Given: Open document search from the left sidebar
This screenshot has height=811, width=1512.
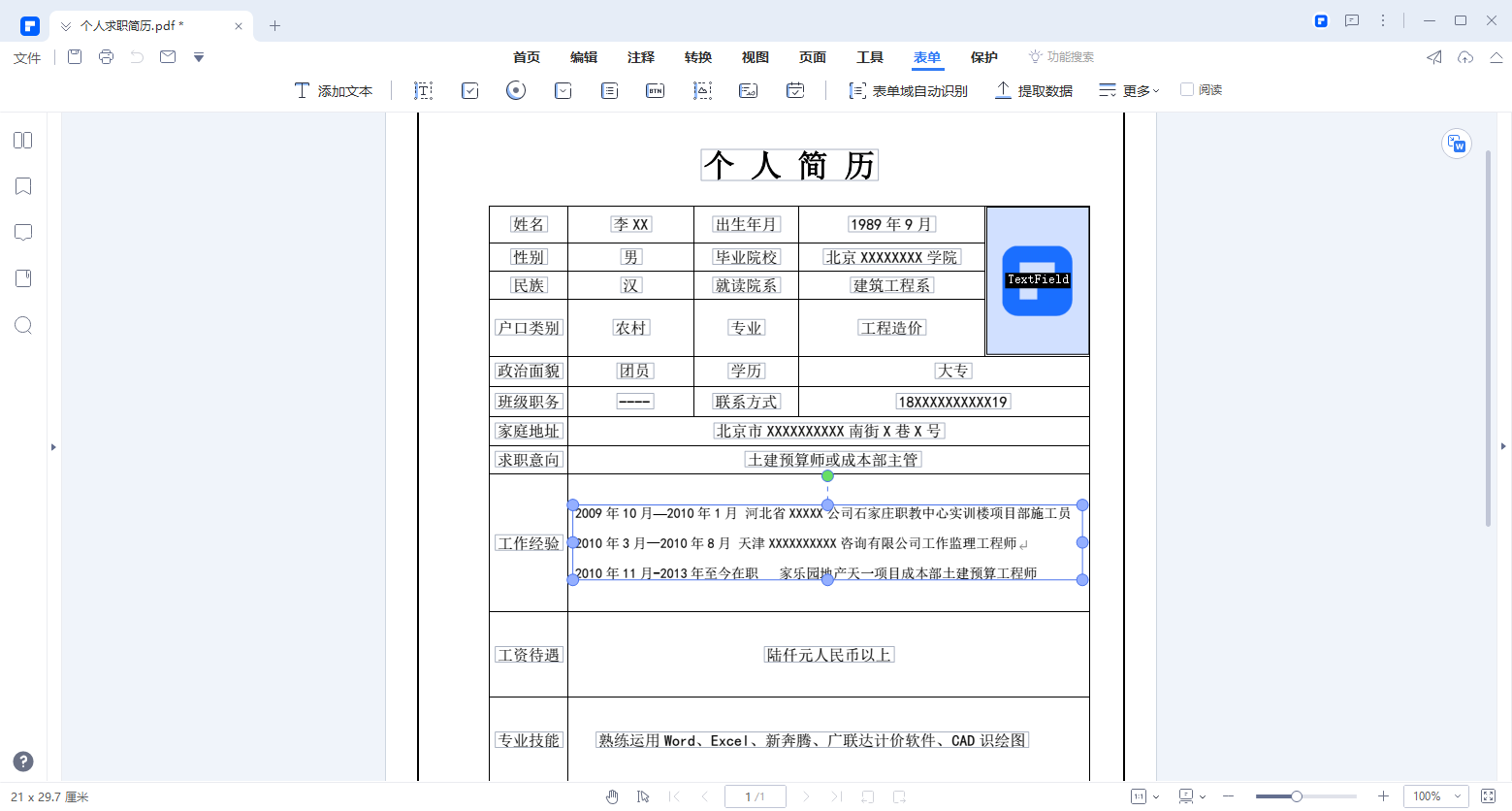Looking at the screenshot, I should click(x=22, y=325).
